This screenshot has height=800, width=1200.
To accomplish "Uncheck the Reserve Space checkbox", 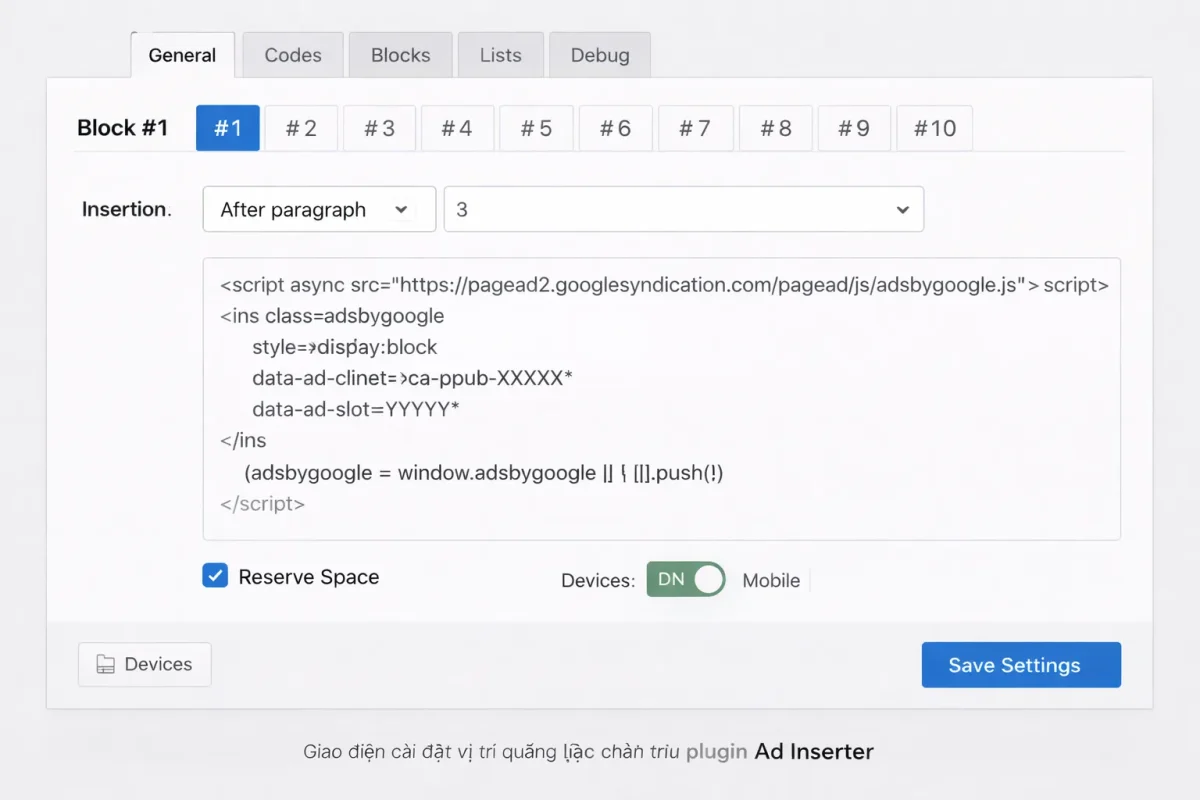I will [215, 576].
